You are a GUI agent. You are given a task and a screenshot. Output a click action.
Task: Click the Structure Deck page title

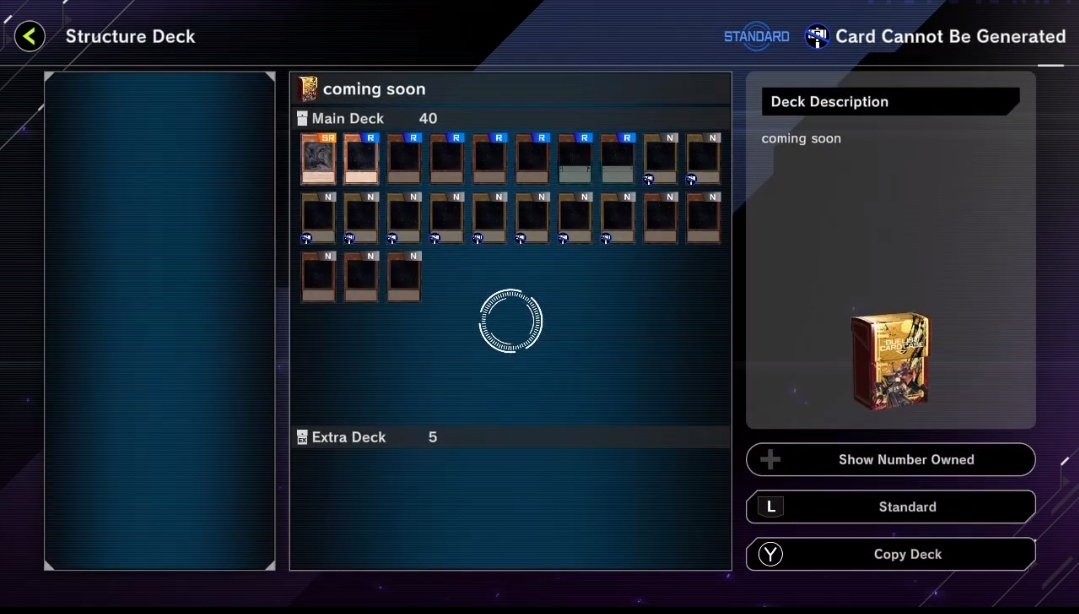pyautogui.click(x=130, y=36)
